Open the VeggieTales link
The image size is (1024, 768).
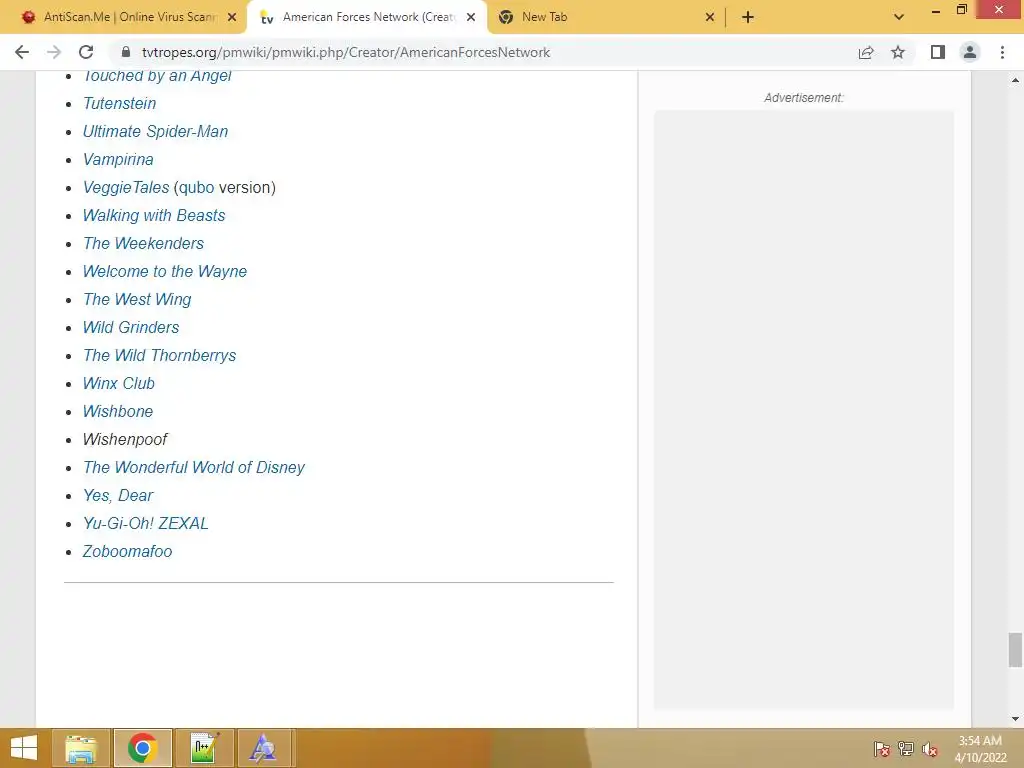[126, 187]
